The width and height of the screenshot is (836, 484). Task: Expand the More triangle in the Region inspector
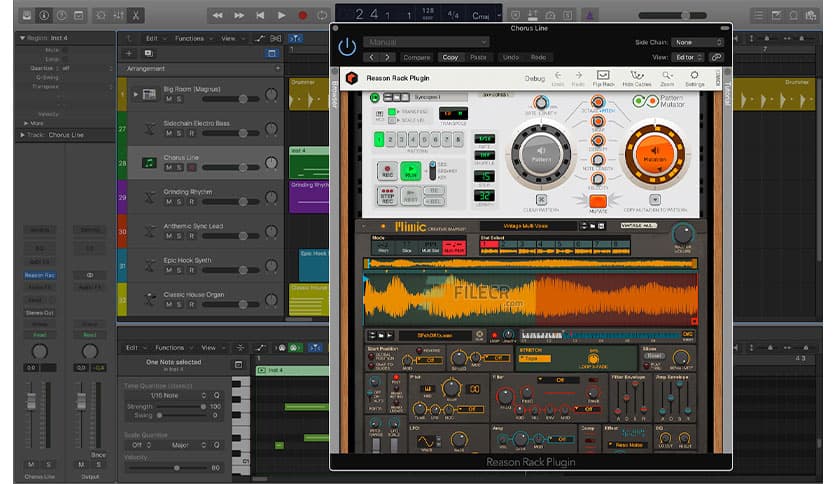pyautogui.click(x=26, y=123)
